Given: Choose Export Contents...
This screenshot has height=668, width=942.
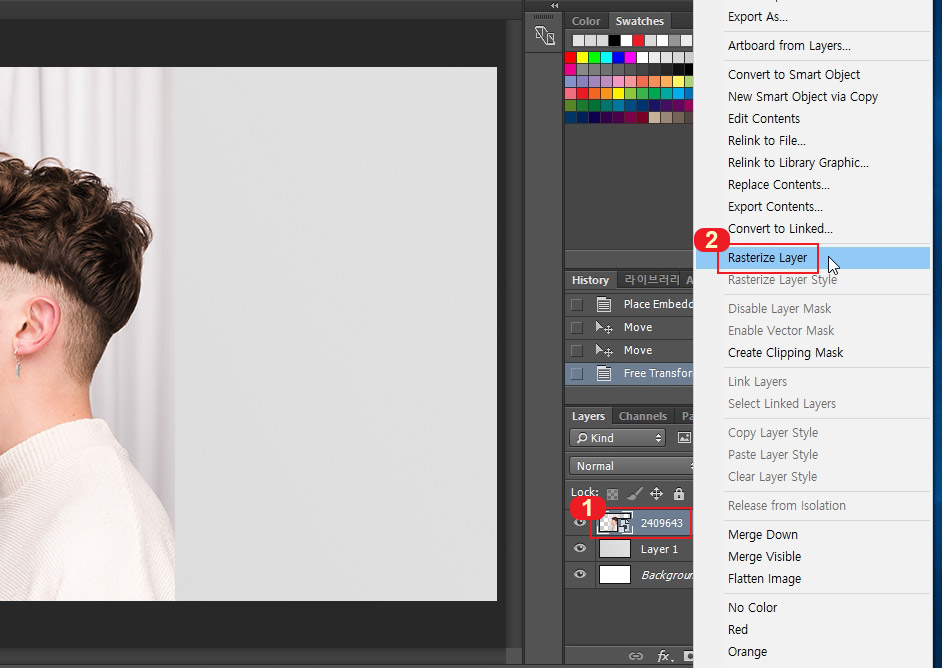Looking at the screenshot, I should pos(775,207).
